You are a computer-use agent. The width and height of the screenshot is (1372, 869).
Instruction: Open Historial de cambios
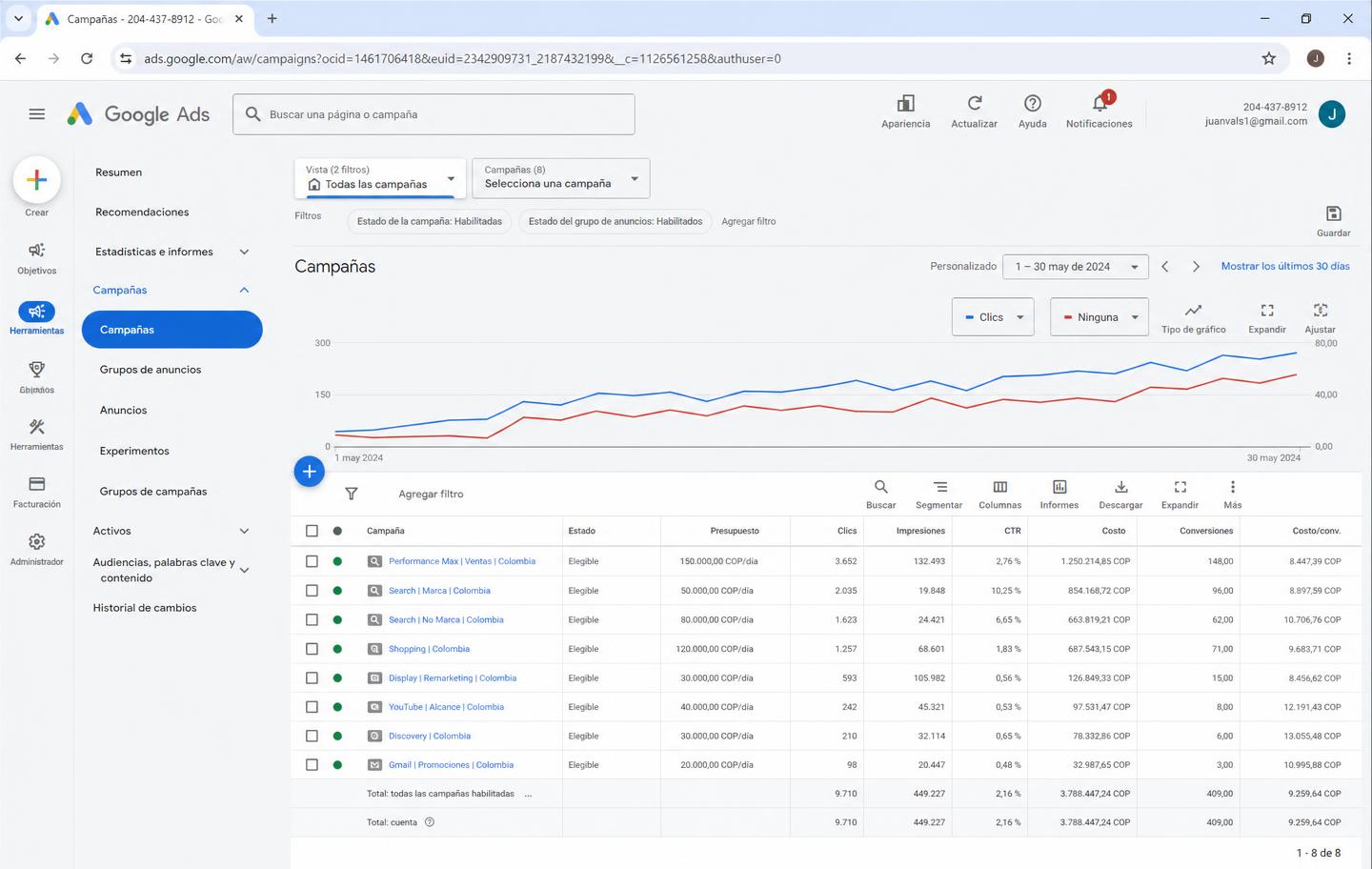pyautogui.click(x=145, y=608)
